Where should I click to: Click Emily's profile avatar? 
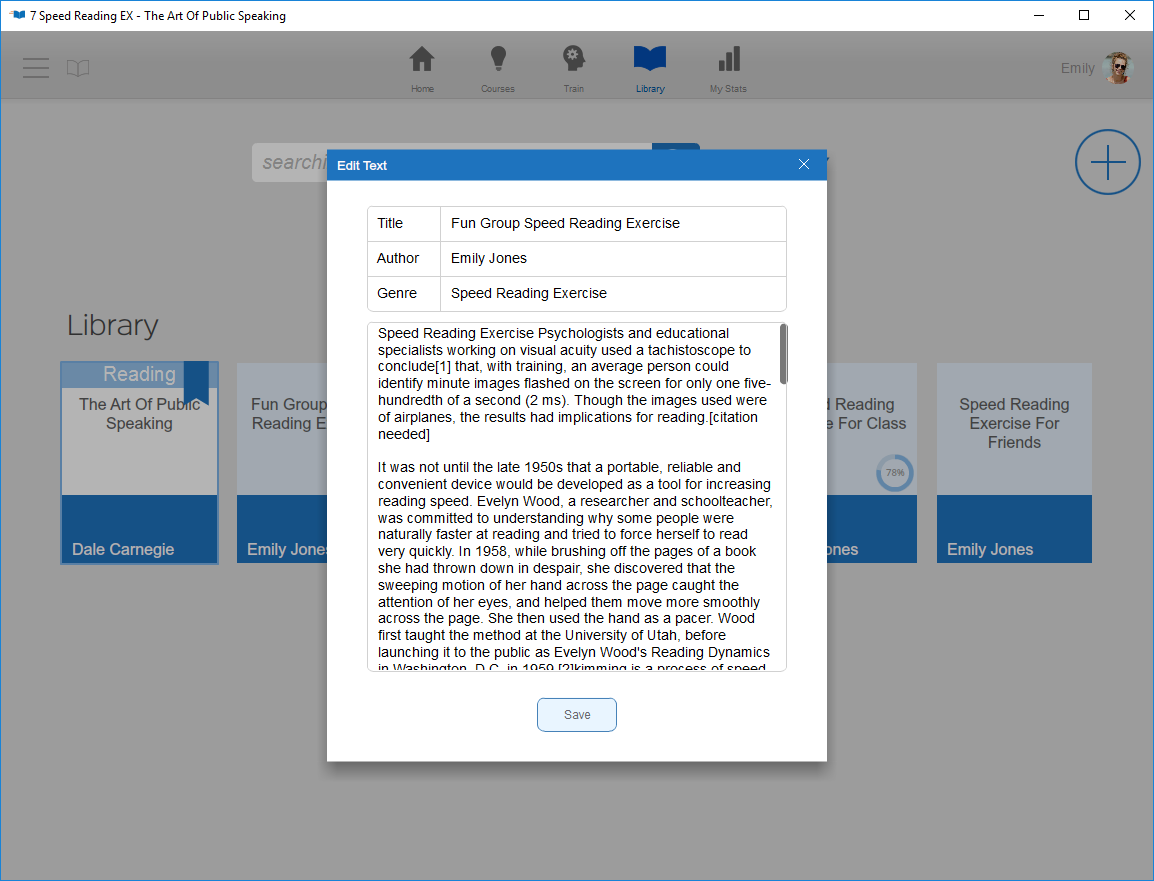pos(1117,68)
